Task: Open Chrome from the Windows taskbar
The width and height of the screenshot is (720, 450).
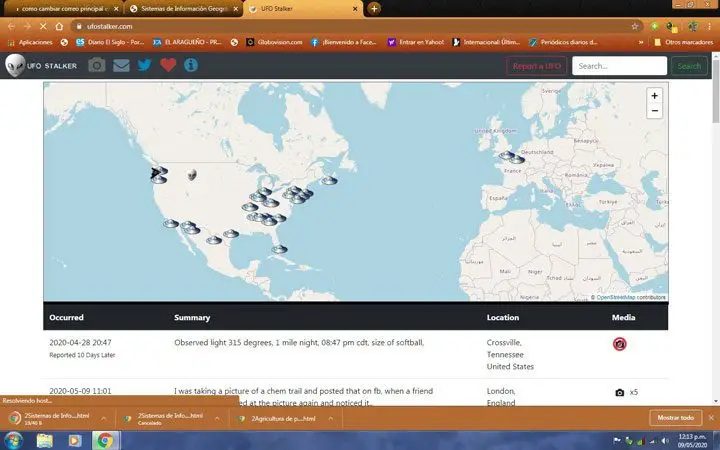Action: (105, 440)
